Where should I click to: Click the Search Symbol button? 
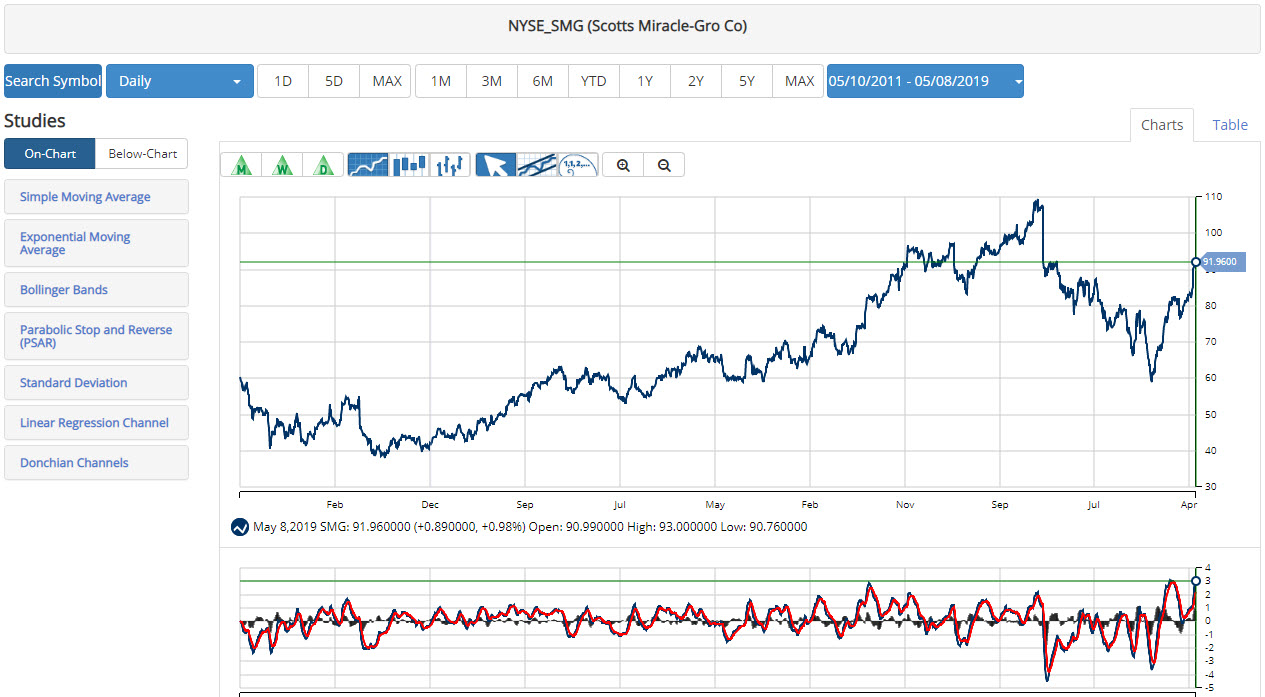point(53,81)
